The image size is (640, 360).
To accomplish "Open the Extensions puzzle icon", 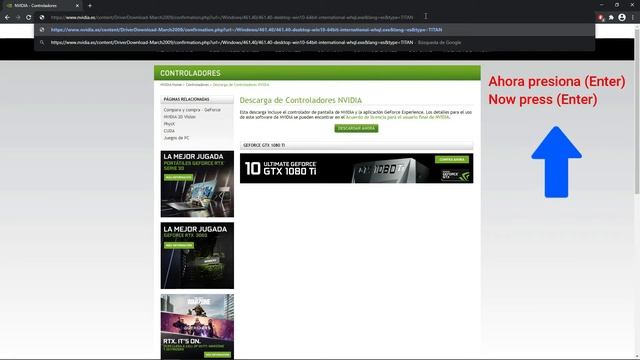I will coord(611,18).
